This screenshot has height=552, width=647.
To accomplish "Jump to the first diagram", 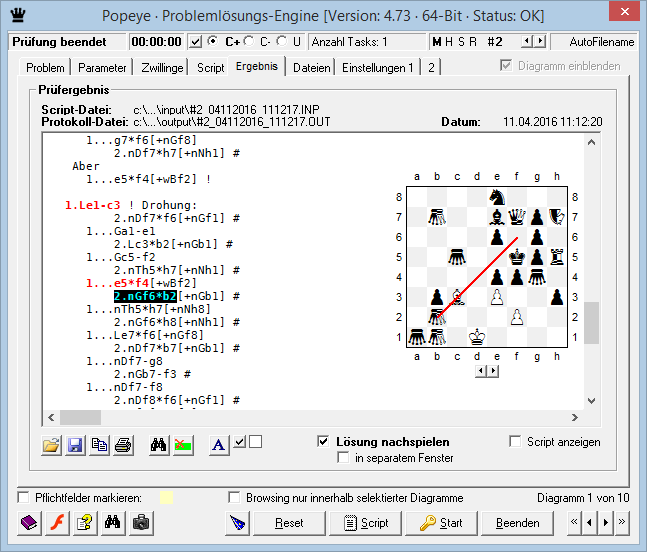I will pos(574,523).
